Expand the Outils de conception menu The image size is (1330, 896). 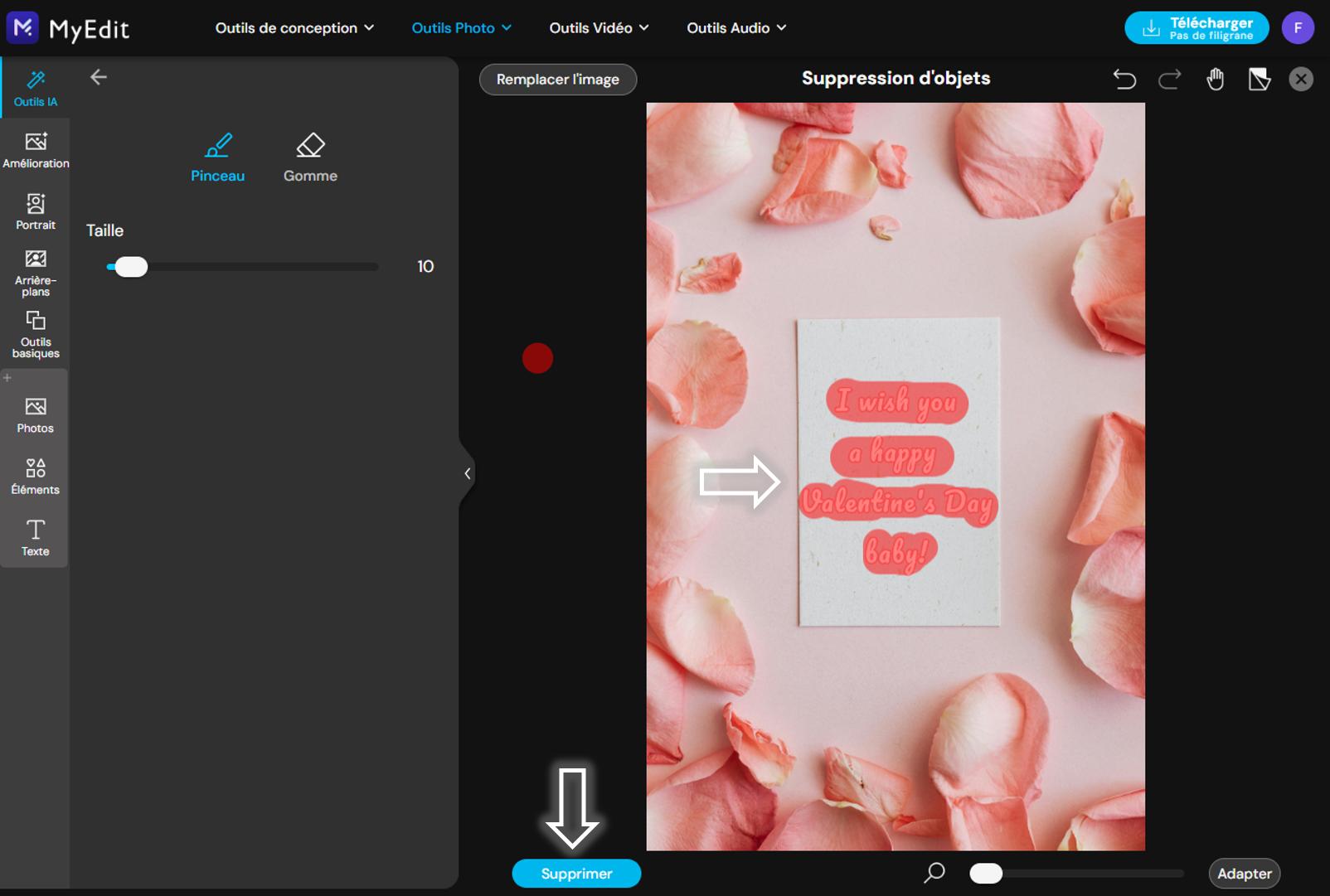coord(294,28)
